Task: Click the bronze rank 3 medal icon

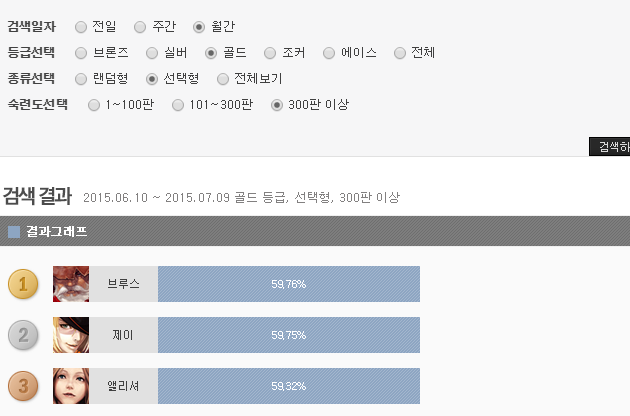Action: click(x=23, y=386)
